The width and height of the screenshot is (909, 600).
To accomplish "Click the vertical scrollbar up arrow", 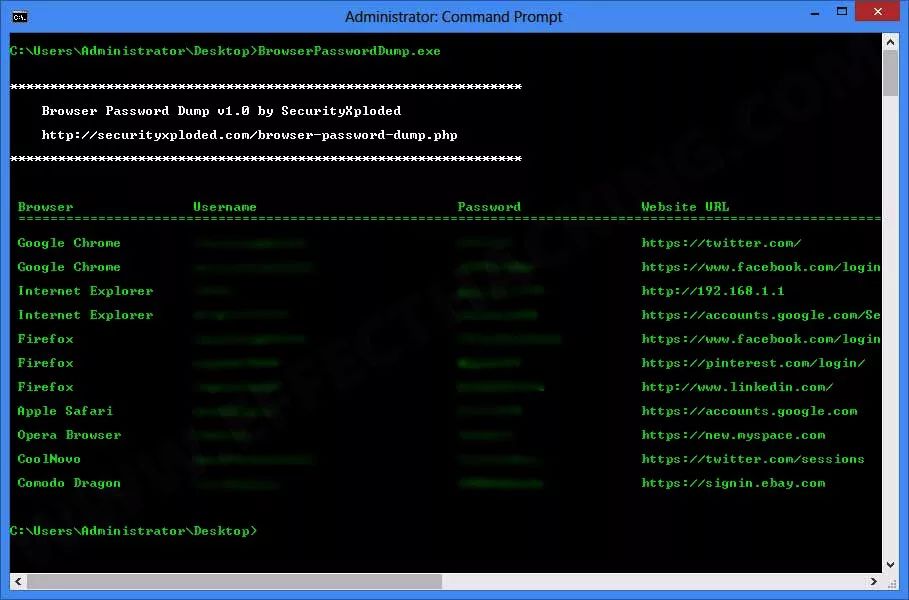I will 890,42.
